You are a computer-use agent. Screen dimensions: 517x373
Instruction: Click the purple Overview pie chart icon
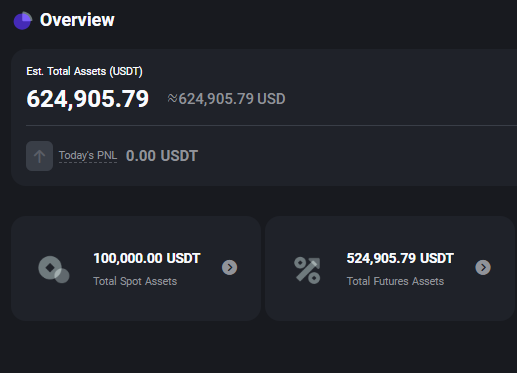(x=23, y=20)
